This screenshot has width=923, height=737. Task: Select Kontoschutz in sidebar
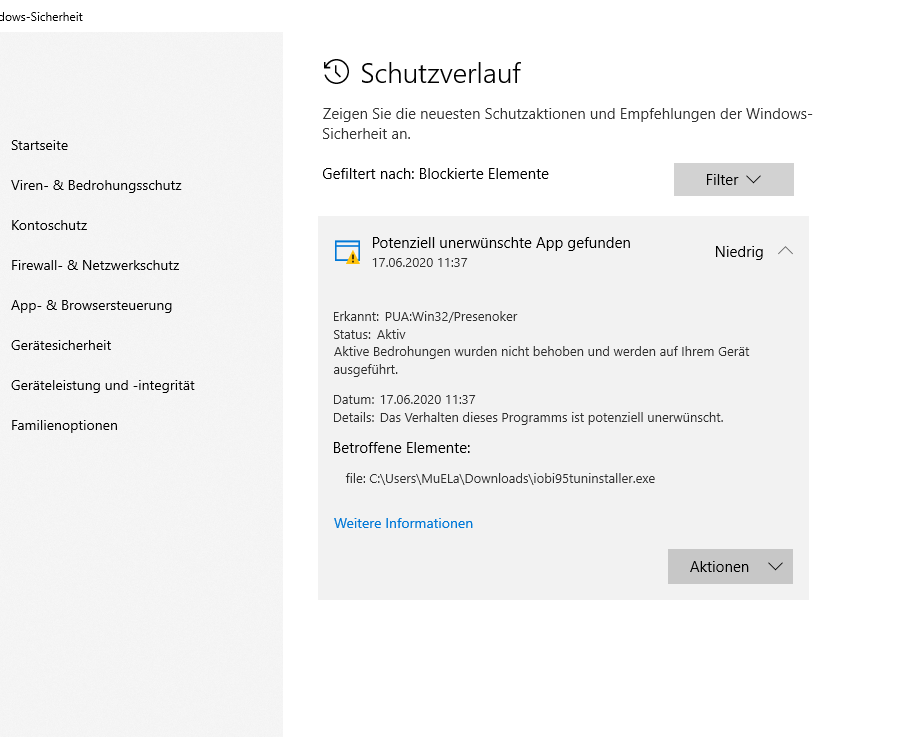49,225
